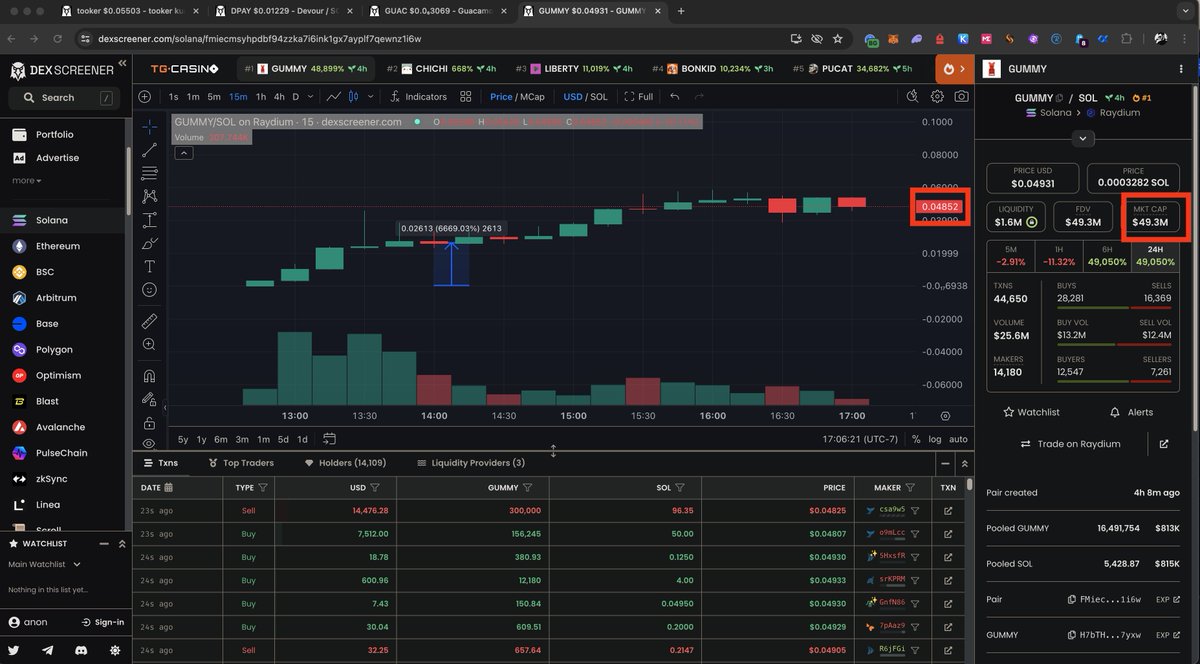Screen dimensions: 1200x664
Task: Select the ruler measure tool
Action: pyautogui.click(x=149, y=321)
